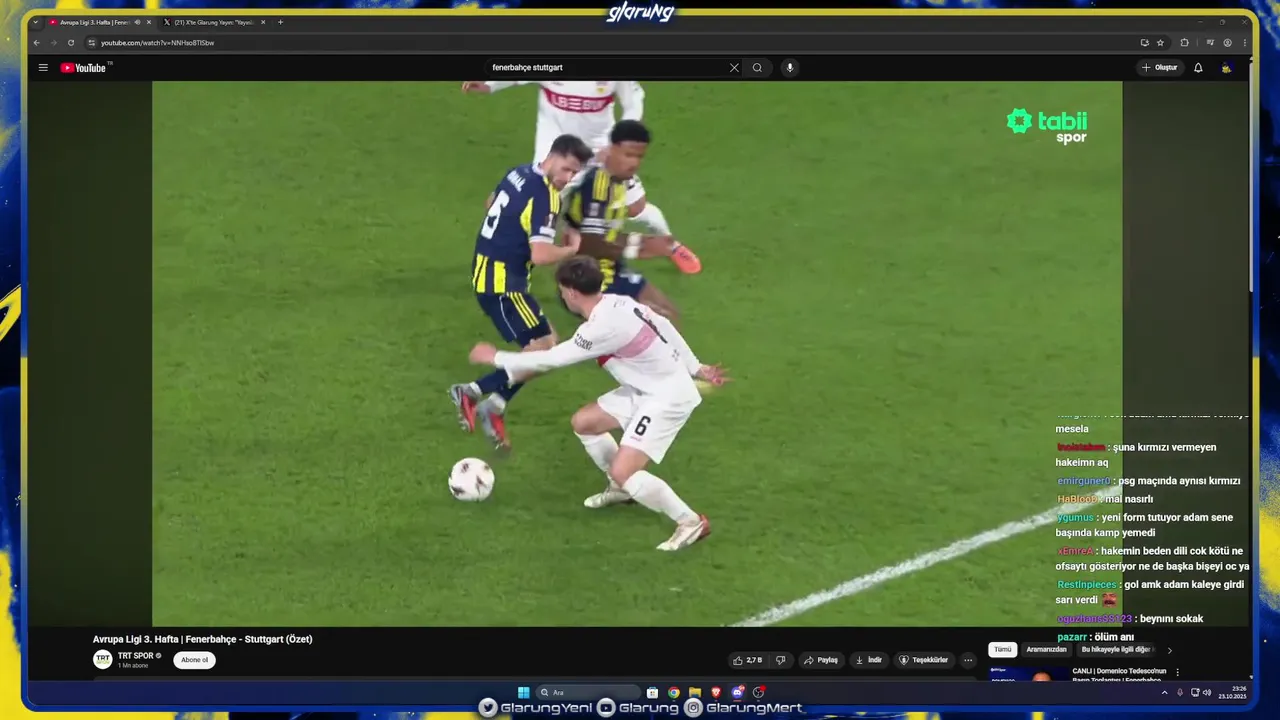The width and height of the screenshot is (1280, 720).
Task: Click the video title Avrupa Ligi 3. Hafta
Action: tap(202, 639)
